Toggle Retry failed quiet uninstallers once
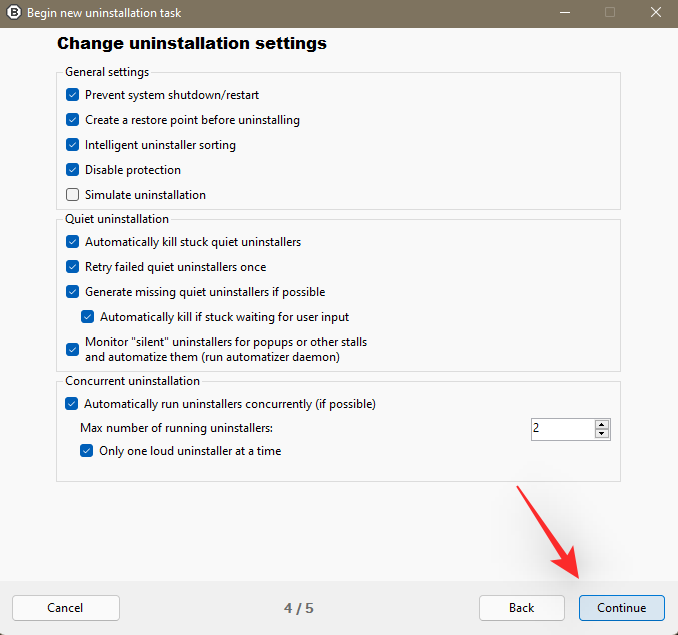 click(x=72, y=267)
